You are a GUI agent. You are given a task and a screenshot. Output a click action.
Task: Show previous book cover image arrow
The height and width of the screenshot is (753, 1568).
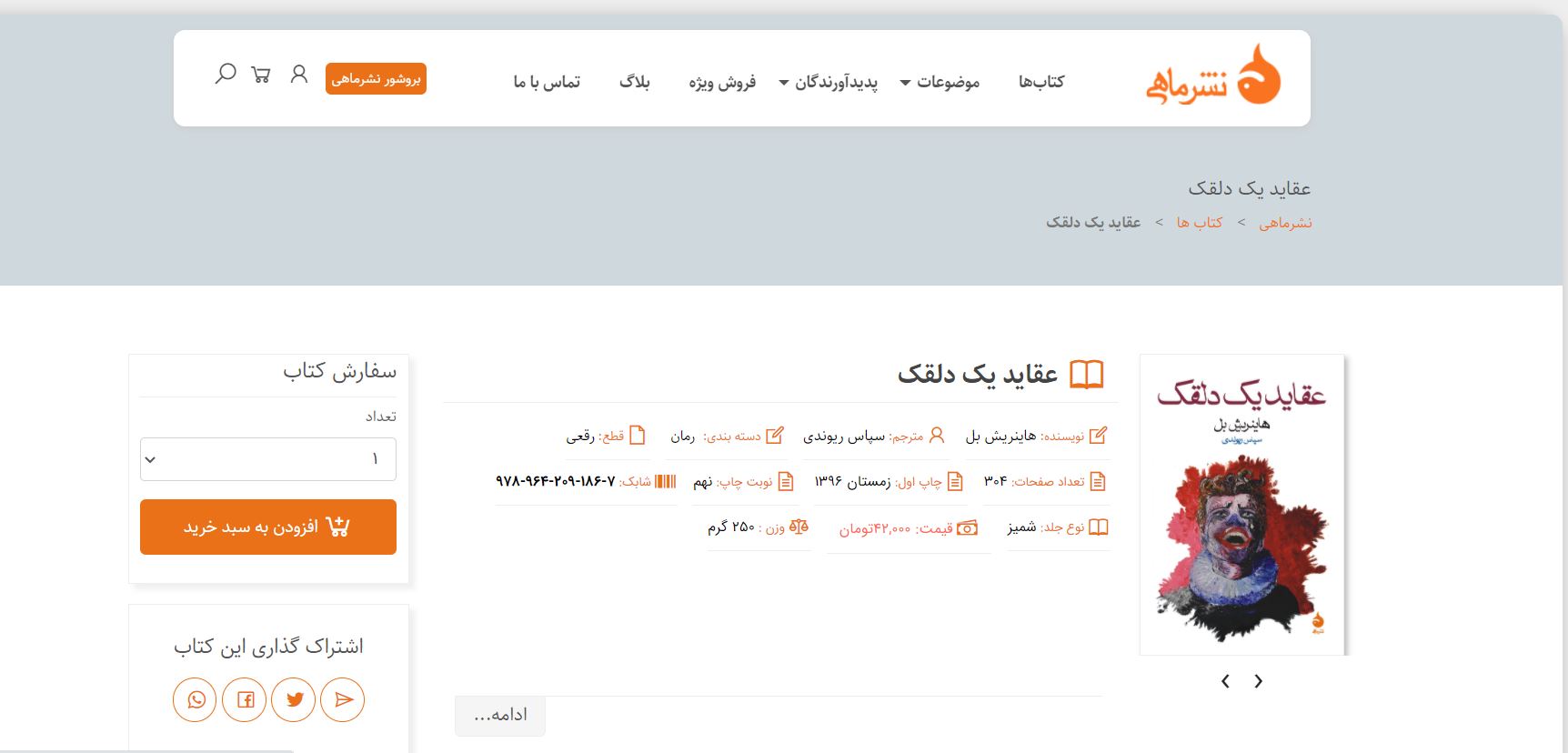(x=1225, y=681)
